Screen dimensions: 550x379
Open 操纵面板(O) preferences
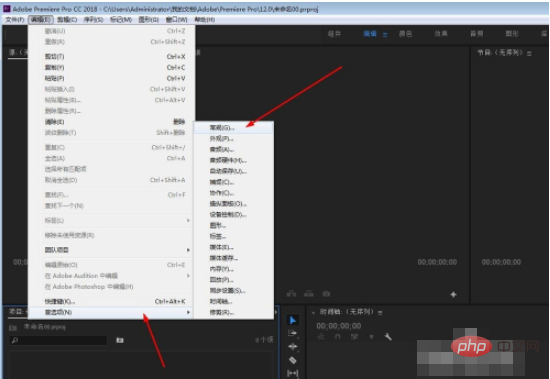[x=234, y=204]
